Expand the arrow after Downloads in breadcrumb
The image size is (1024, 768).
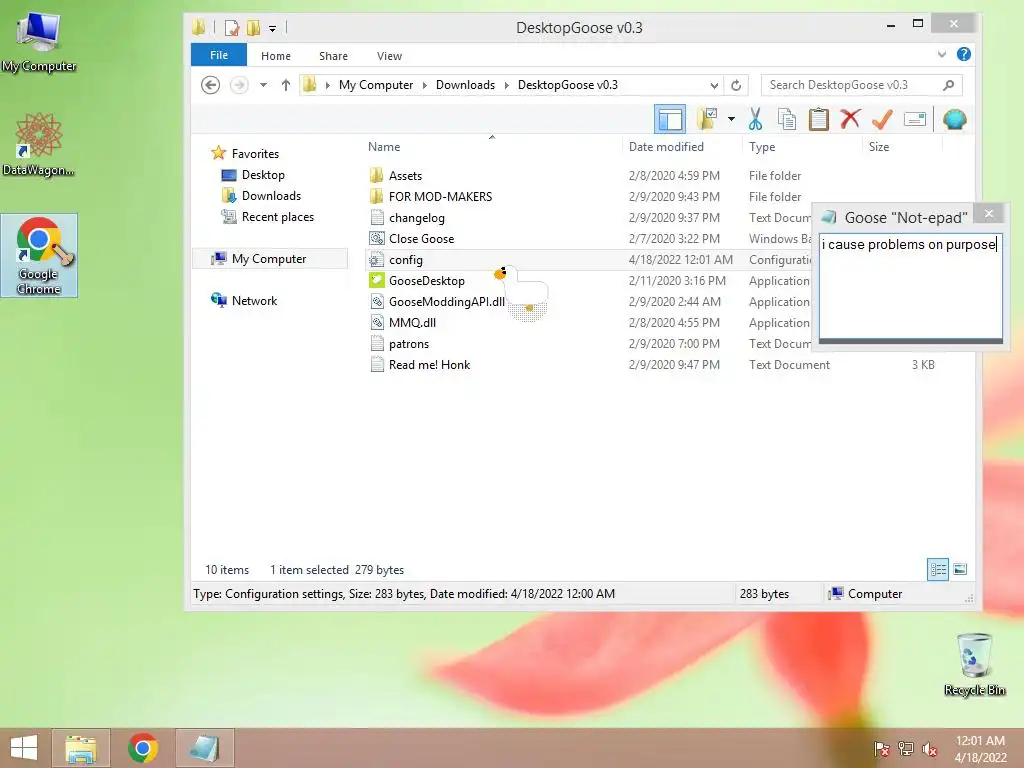pyautogui.click(x=506, y=86)
